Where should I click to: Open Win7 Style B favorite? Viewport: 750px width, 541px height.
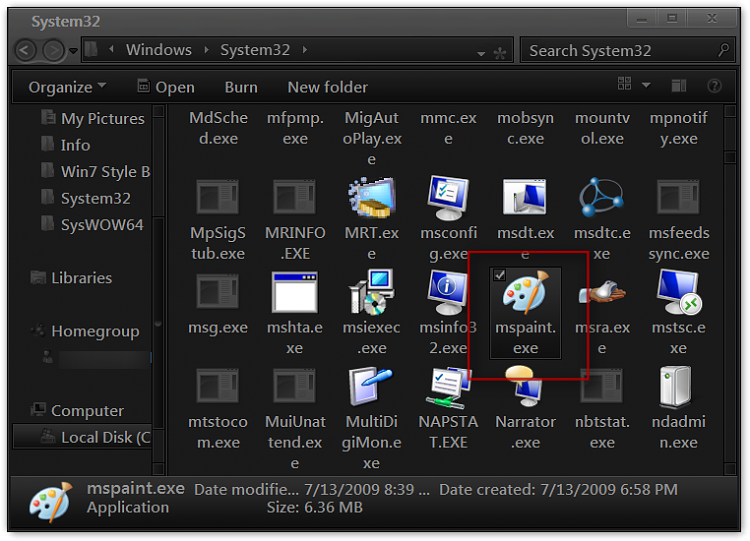click(96, 171)
